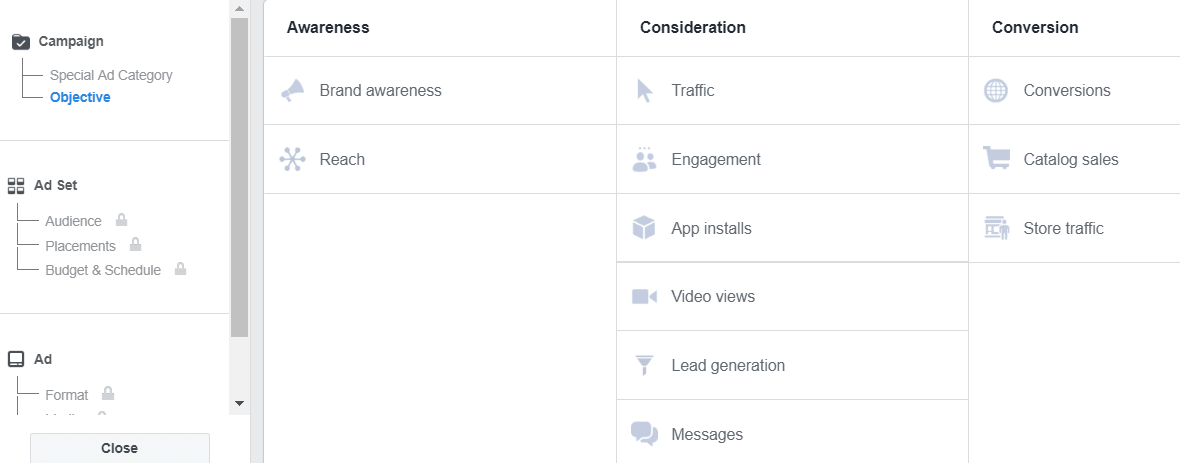Screen dimensions: 1180x463
Task: Select the Placements item in sidebar
Action: coord(80,246)
